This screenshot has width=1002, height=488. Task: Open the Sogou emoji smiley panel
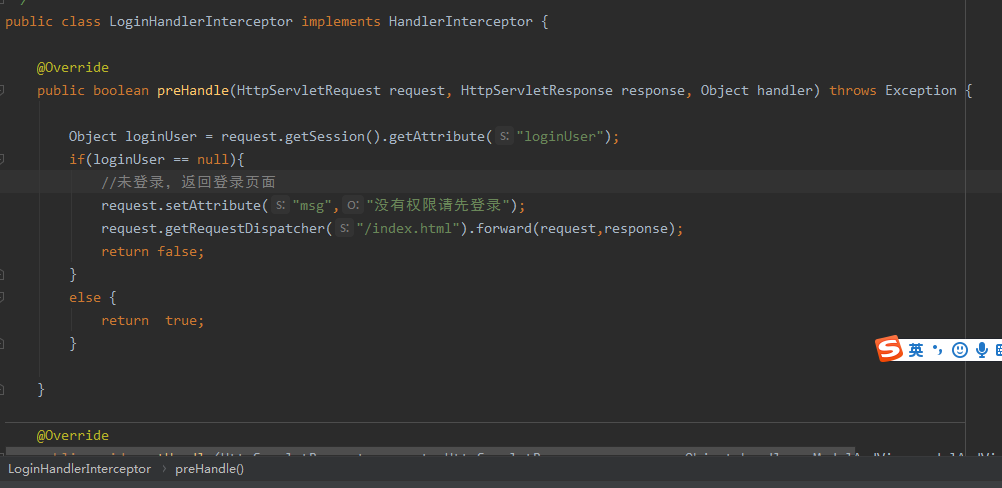coord(960,350)
